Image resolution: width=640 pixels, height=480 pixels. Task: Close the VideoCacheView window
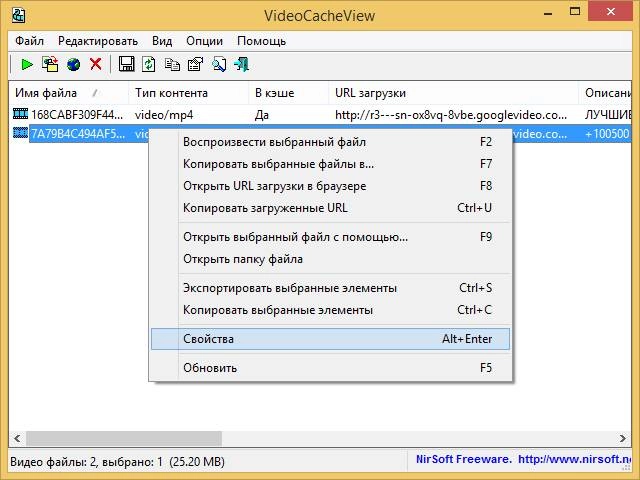(x=611, y=12)
